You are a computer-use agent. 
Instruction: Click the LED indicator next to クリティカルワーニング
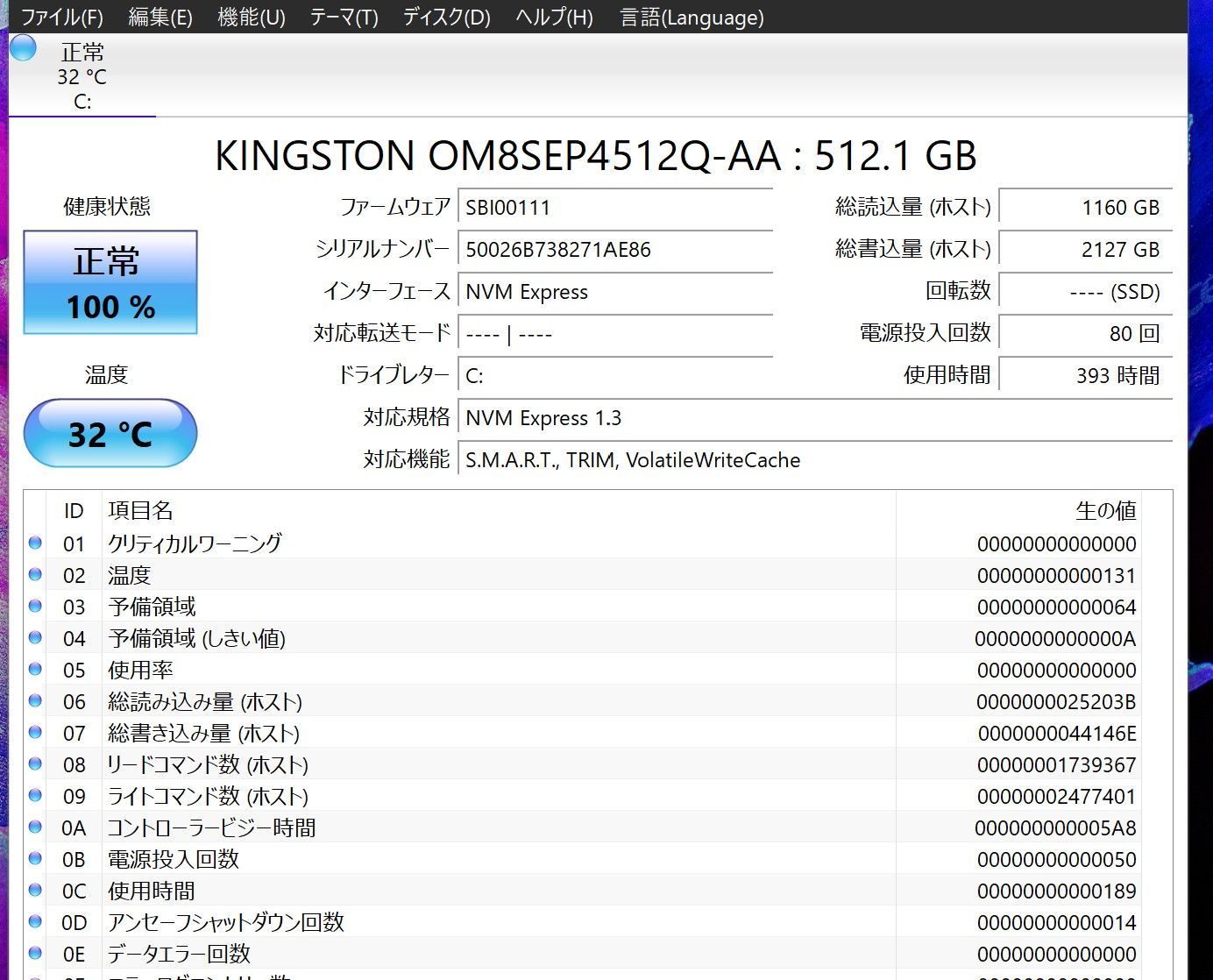pyautogui.click(x=34, y=542)
